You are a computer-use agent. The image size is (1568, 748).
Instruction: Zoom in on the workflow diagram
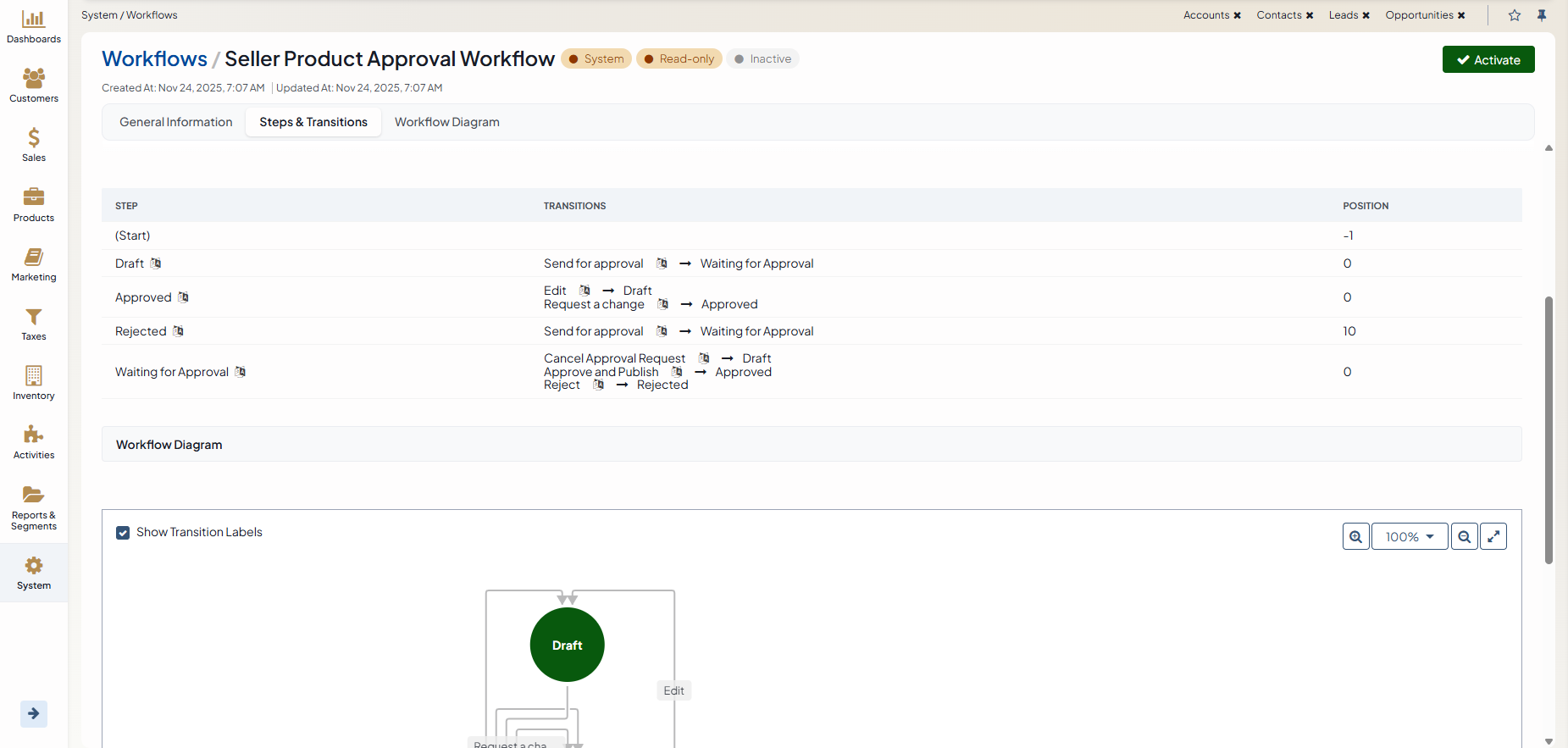click(1355, 537)
